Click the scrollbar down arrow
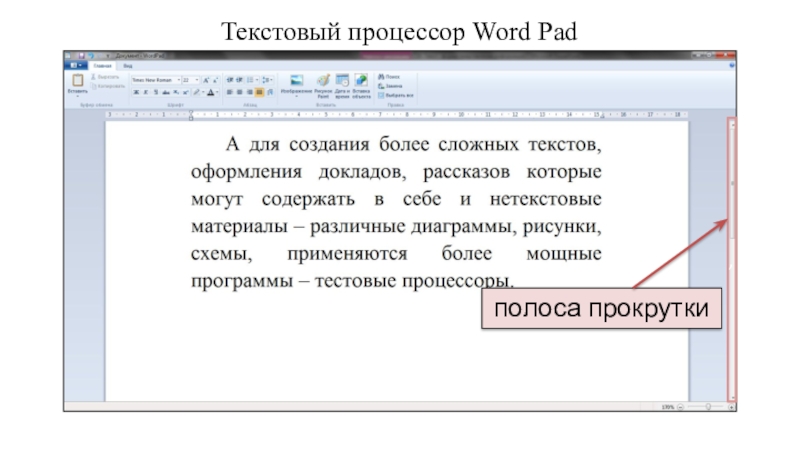This screenshot has width=800, height=450. pyautogui.click(x=733, y=397)
